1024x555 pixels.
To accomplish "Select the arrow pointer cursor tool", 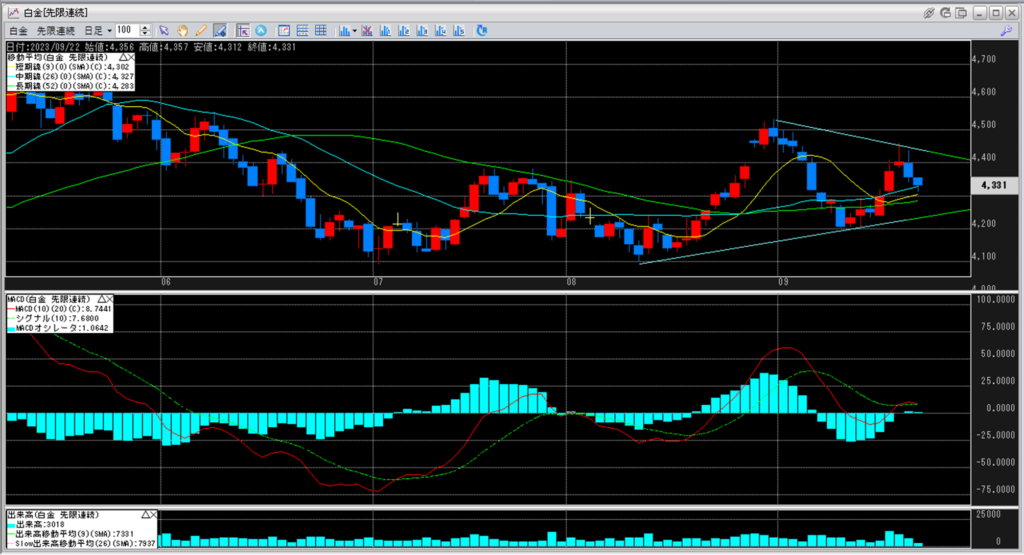I will [x=164, y=31].
